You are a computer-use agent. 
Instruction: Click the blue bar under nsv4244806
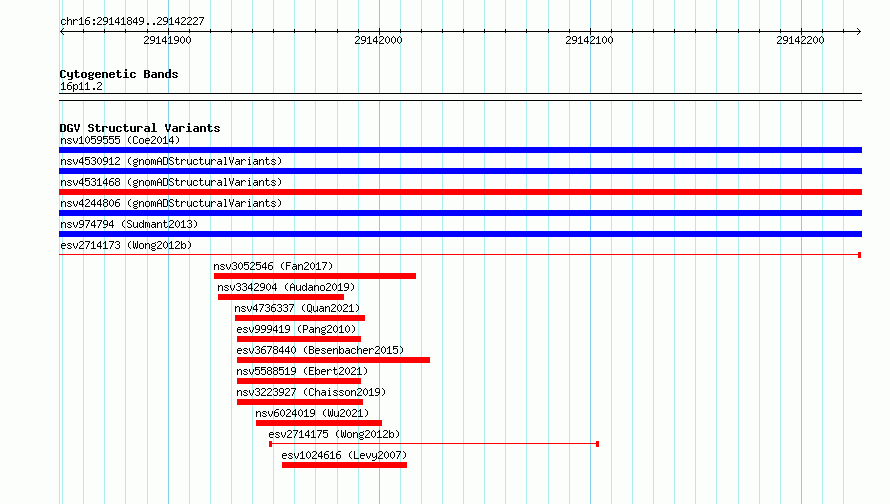pos(460,213)
